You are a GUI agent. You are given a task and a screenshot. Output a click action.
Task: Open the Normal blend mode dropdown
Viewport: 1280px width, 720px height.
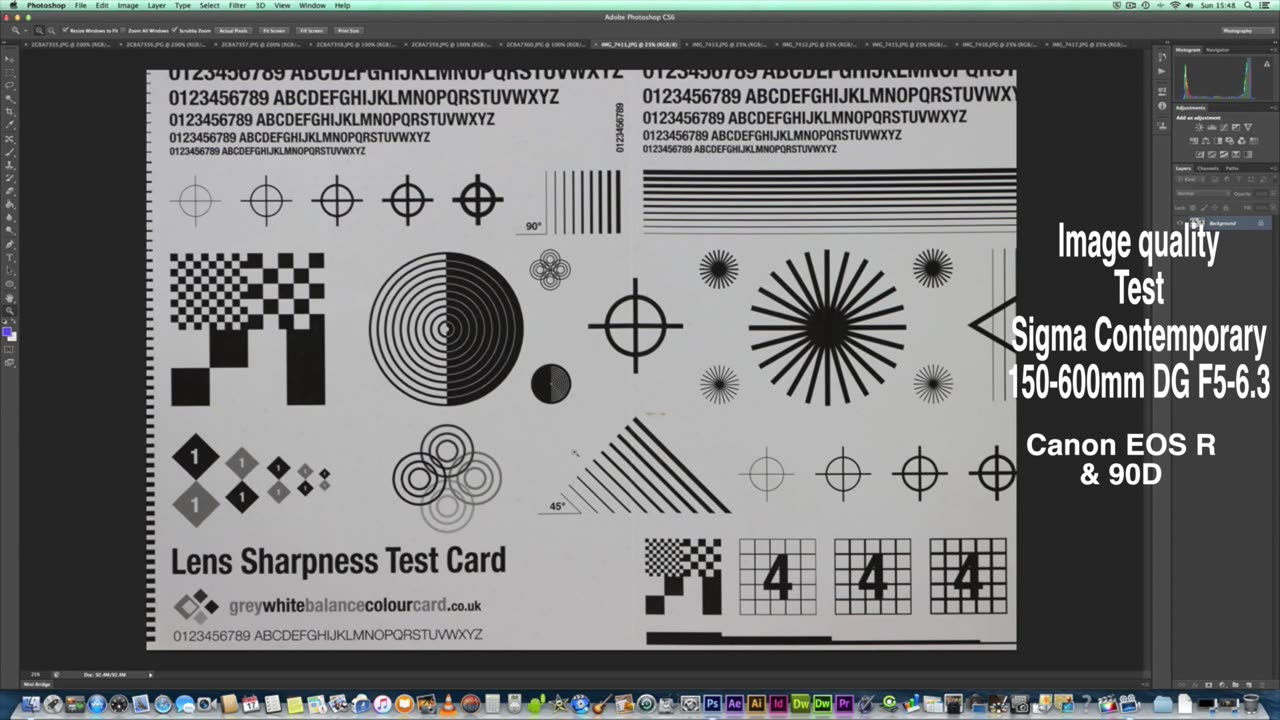1201,193
